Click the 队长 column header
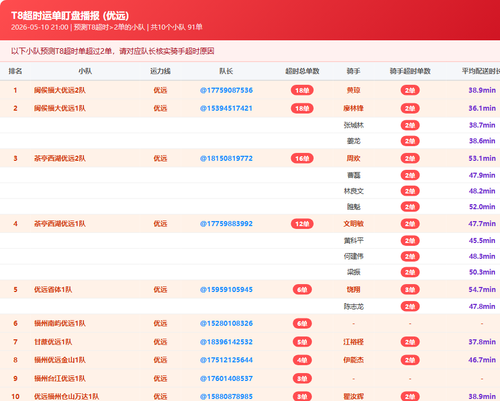This screenshot has height=401, width=500. click(226, 71)
